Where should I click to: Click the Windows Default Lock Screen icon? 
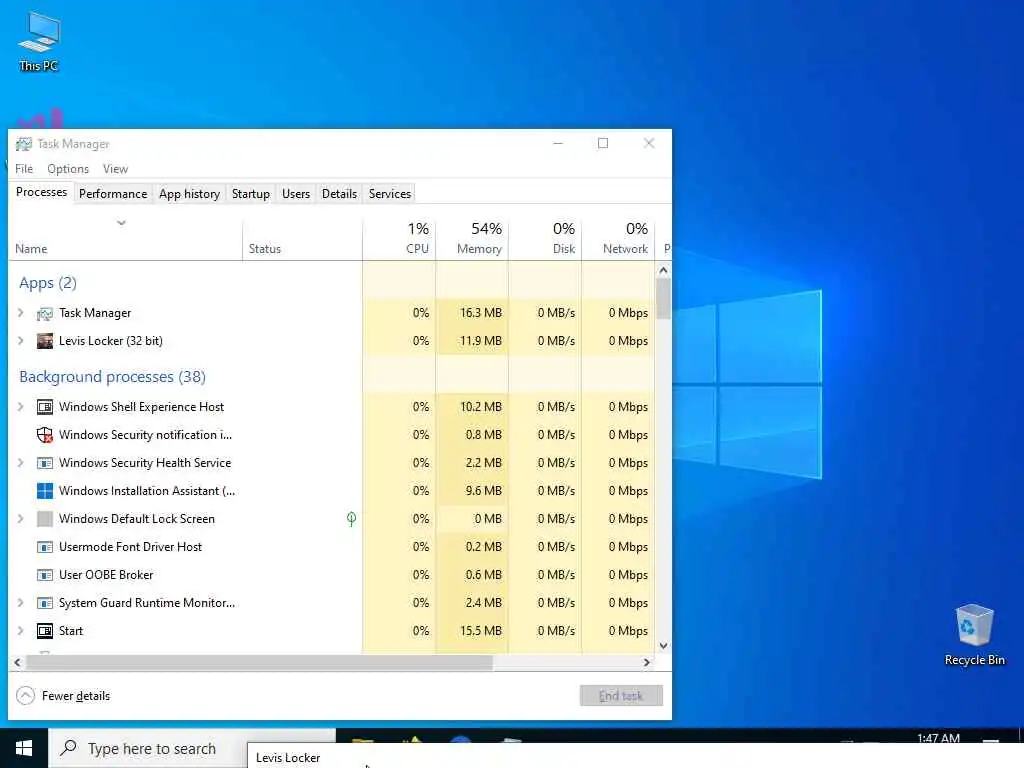point(44,519)
